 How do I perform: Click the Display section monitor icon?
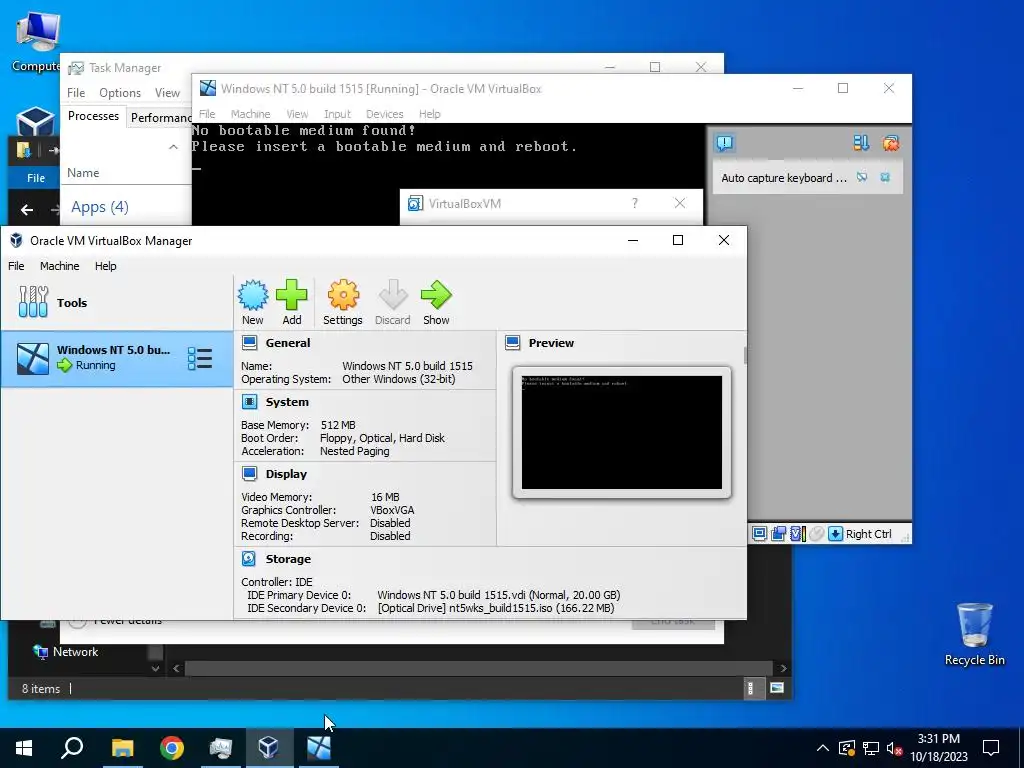(249, 473)
